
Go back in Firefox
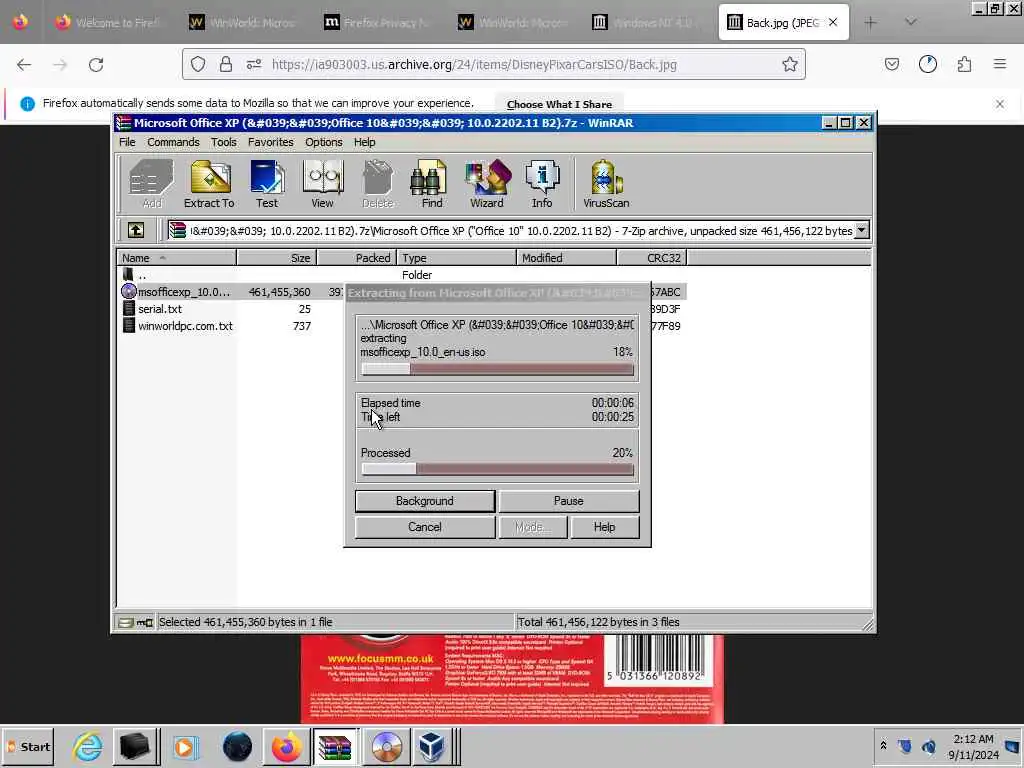pos(24,65)
